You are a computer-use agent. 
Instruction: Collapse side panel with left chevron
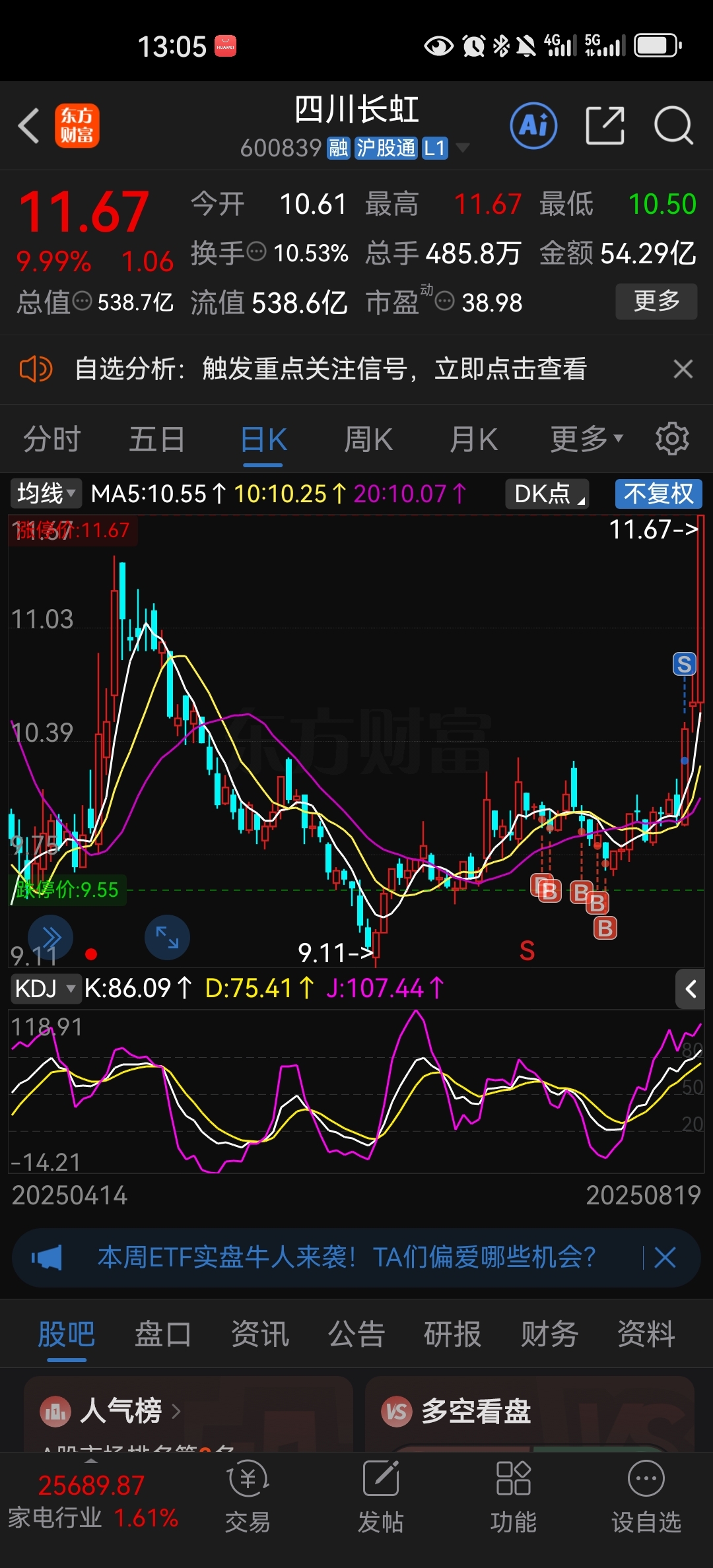tap(691, 989)
